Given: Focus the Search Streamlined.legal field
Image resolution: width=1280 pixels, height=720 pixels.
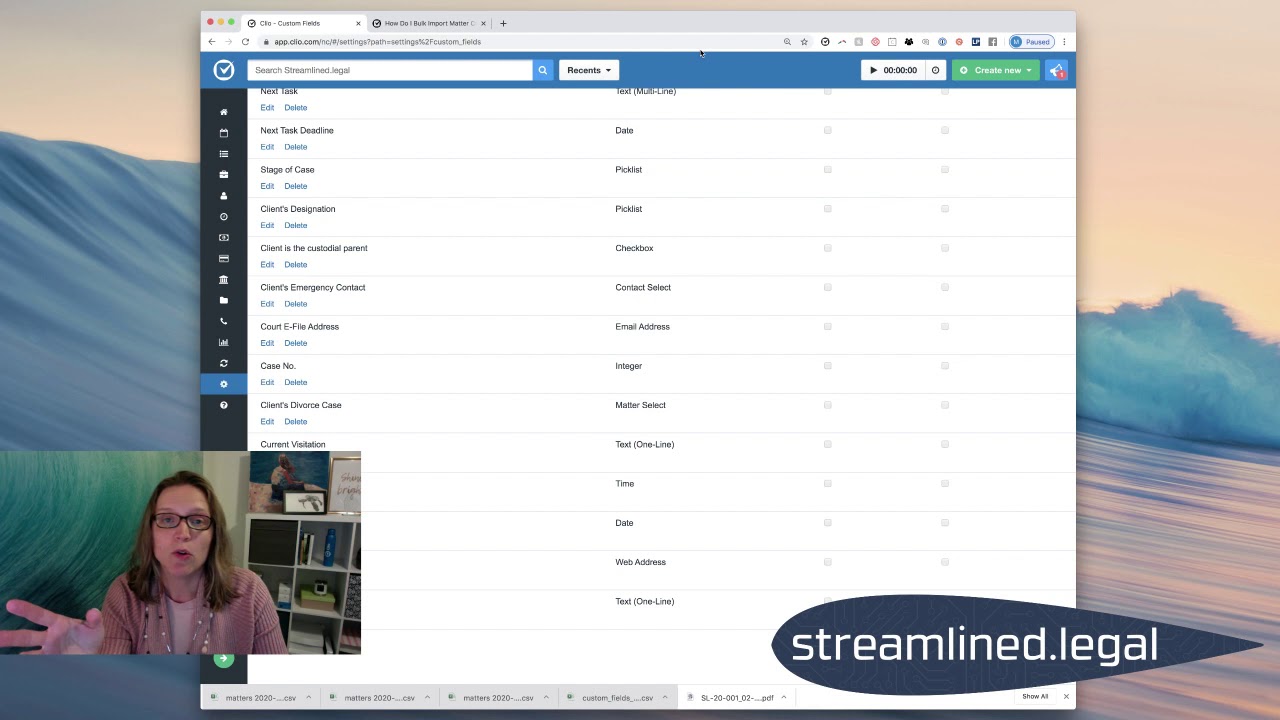Looking at the screenshot, I should point(390,70).
